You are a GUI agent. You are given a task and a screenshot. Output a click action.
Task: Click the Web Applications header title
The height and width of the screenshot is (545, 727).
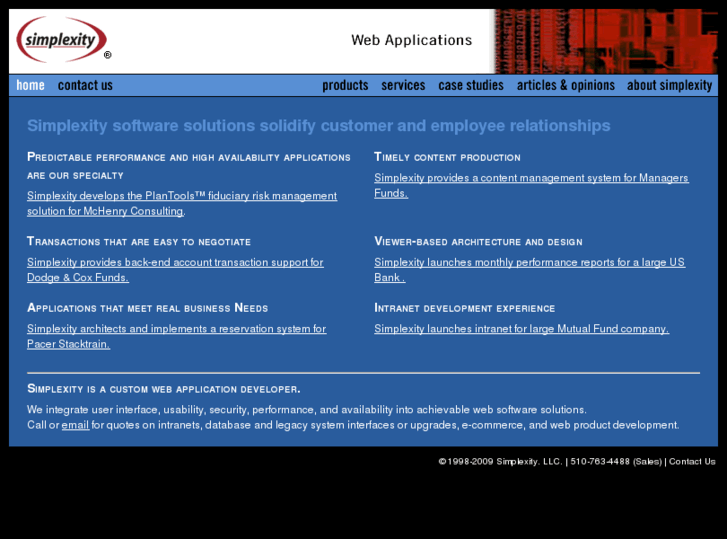coord(412,40)
